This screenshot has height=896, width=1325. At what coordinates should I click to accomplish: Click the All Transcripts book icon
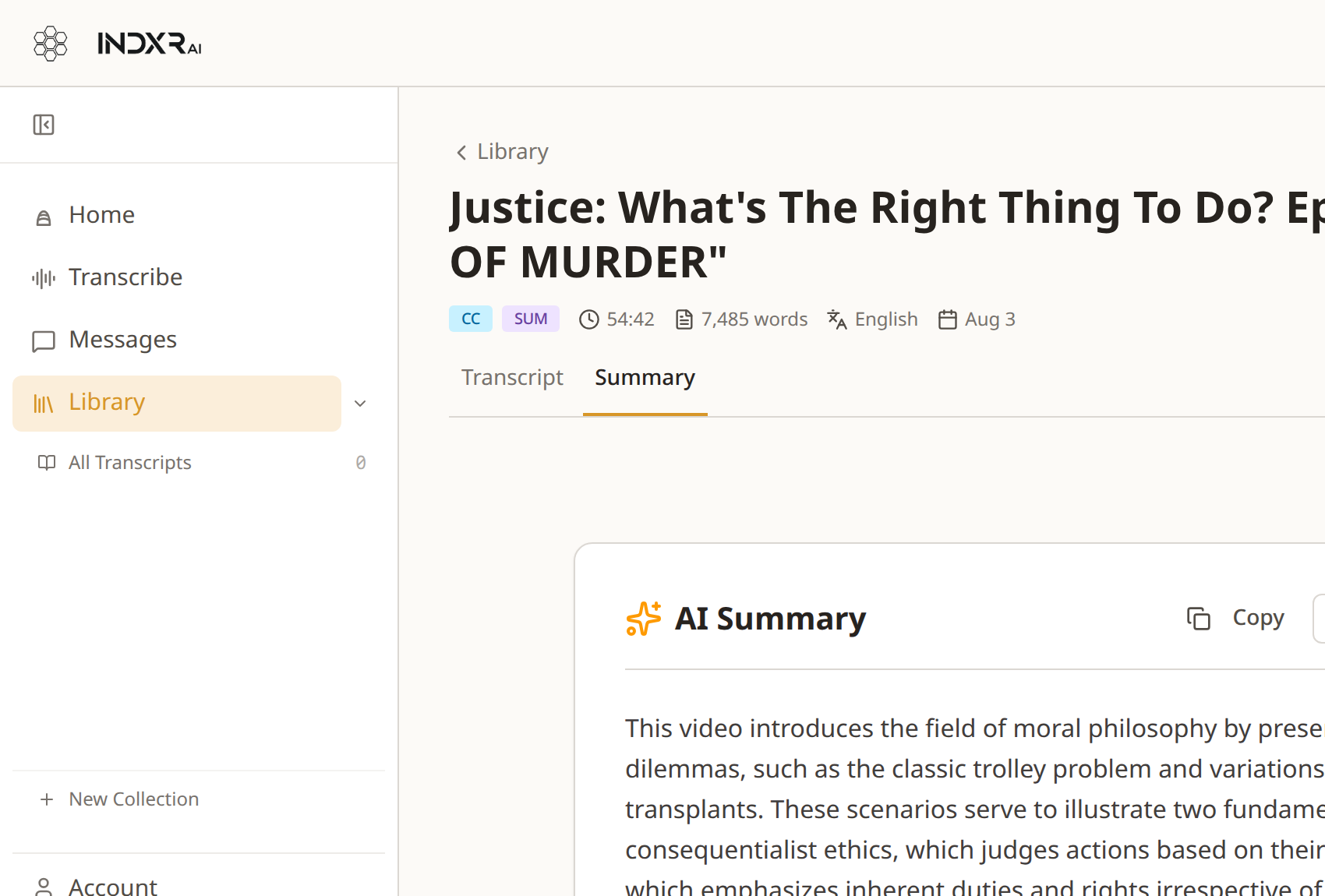click(47, 463)
